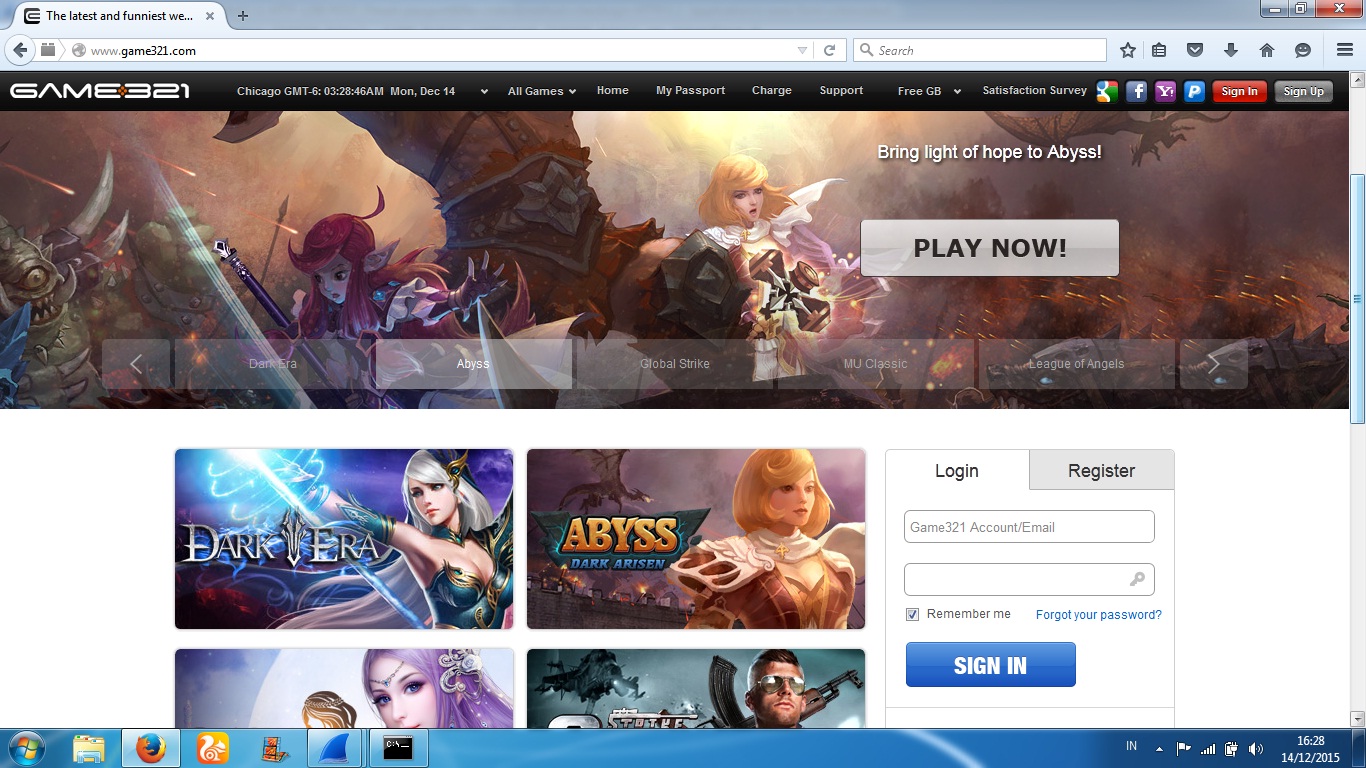Go to Support in the navigation bar
This screenshot has width=1366, height=768.
coord(841,90)
